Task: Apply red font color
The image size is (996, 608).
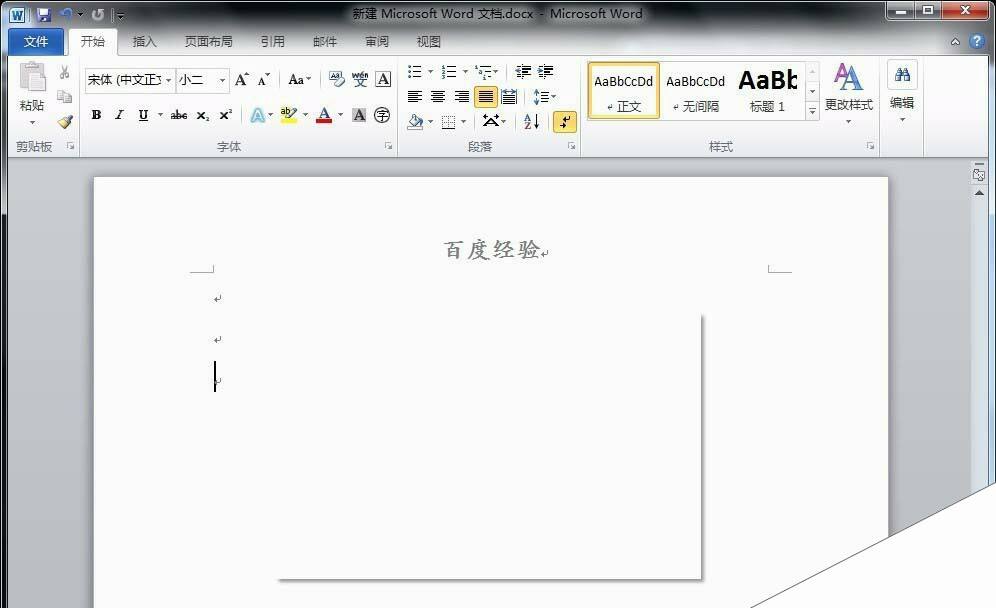Action: point(324,115)
